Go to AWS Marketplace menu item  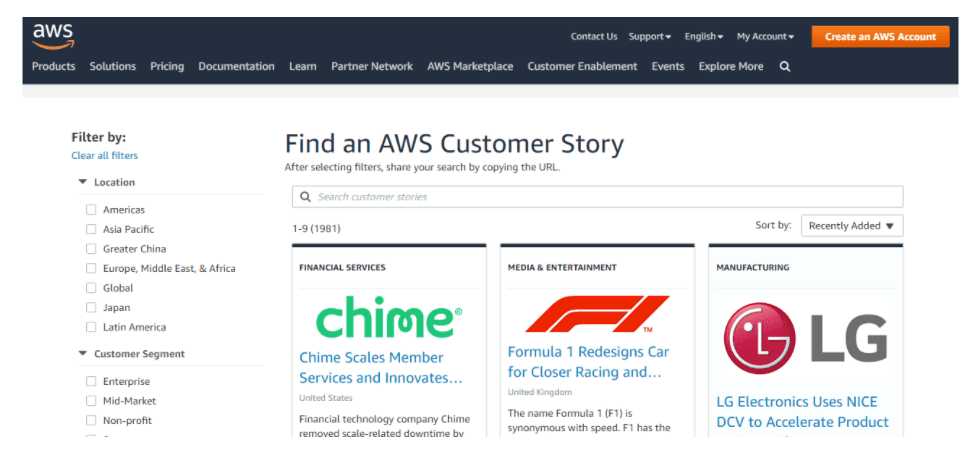(470, 66)
